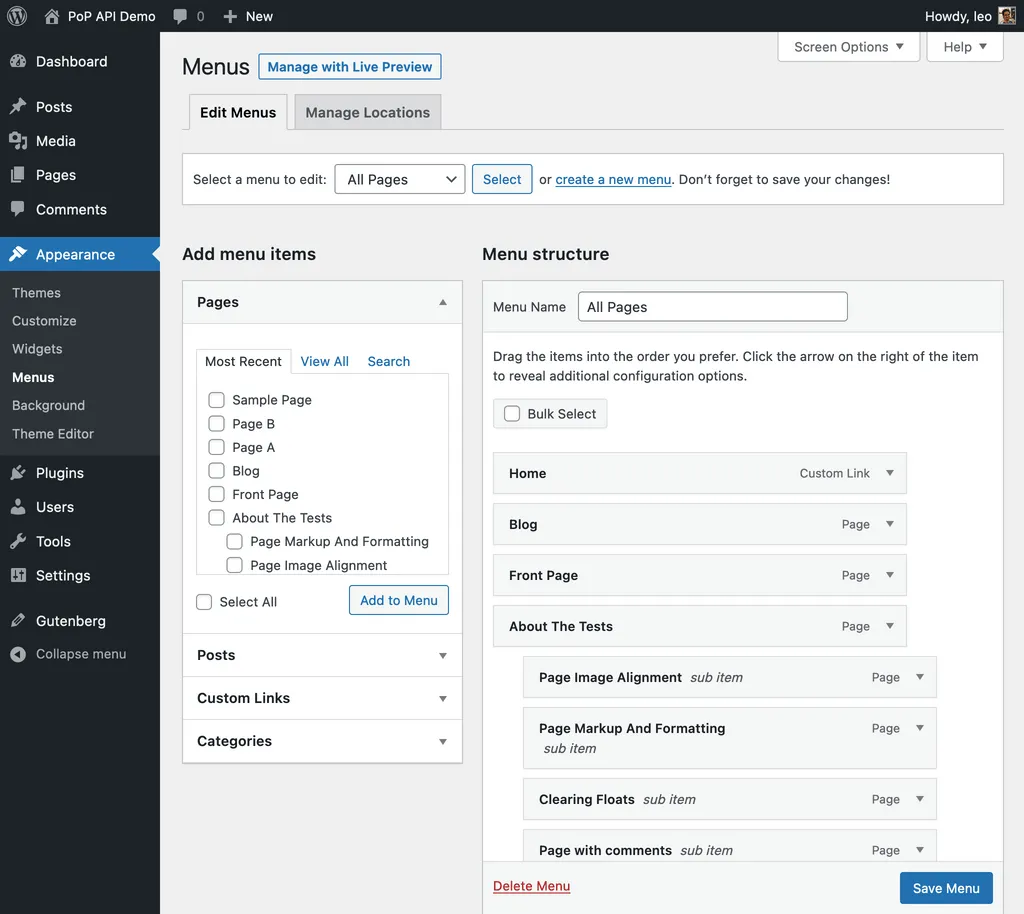The width and height of the screenshot is (1024, 914).
Task: Enable the Bulk Select checkbox
Action: tap(512, 414)
